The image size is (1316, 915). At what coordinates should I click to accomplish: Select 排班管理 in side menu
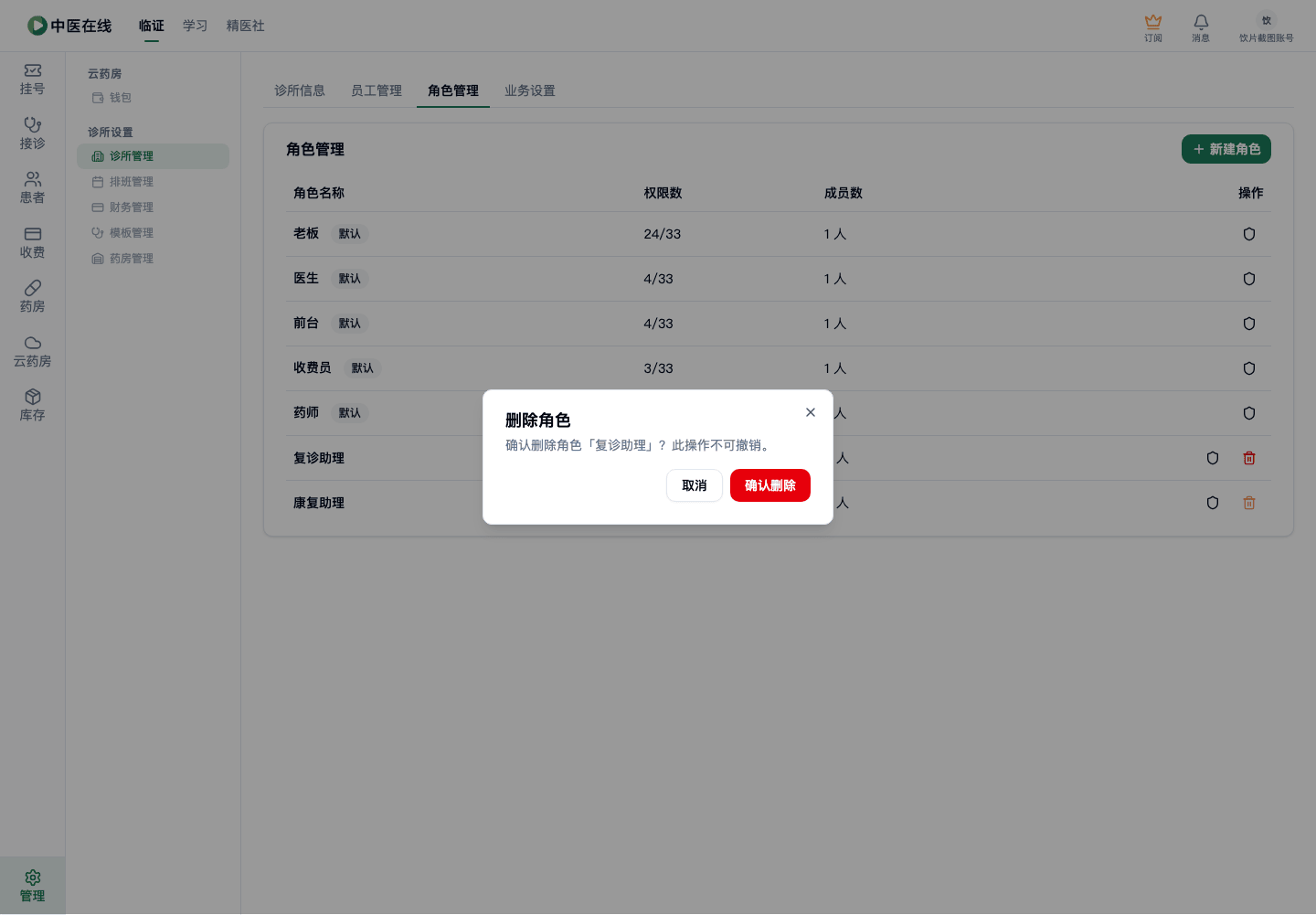pyautogui.click(x=153, y=182)
